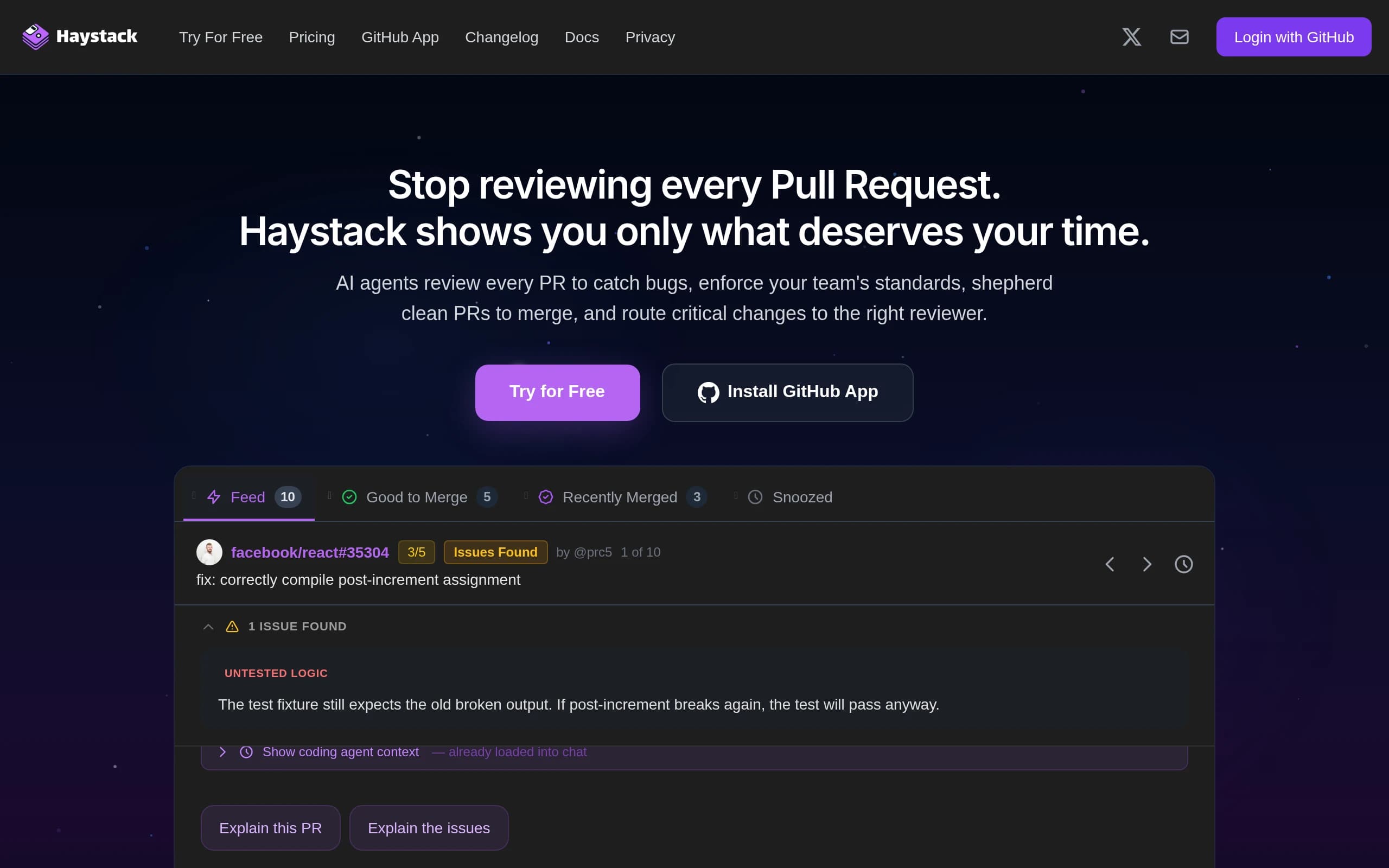
Task: Click the purple Recently Merged badge icon
Action: pos(546,497)
